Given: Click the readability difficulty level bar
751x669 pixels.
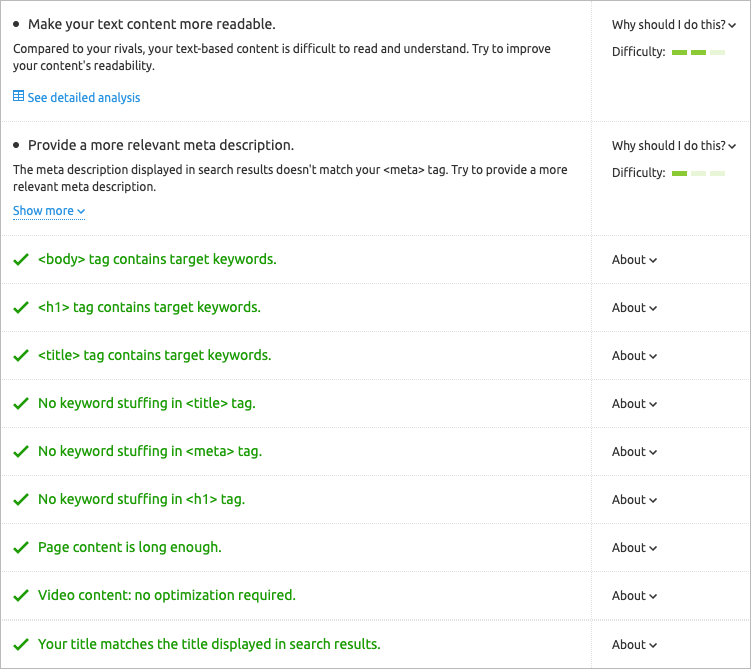Looking at the screenshot, I should (x=698, y=52).
